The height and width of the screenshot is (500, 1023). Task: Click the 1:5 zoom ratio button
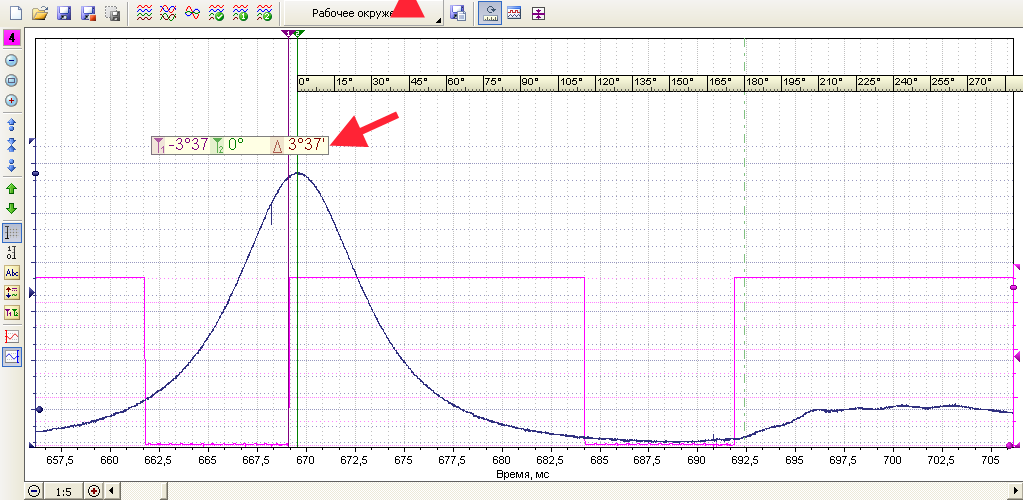[64, 492]
